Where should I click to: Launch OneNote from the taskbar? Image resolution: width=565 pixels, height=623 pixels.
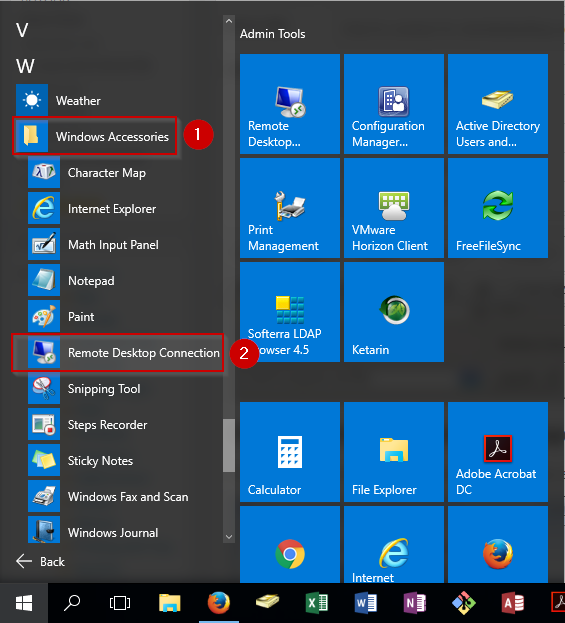[415, 603]
